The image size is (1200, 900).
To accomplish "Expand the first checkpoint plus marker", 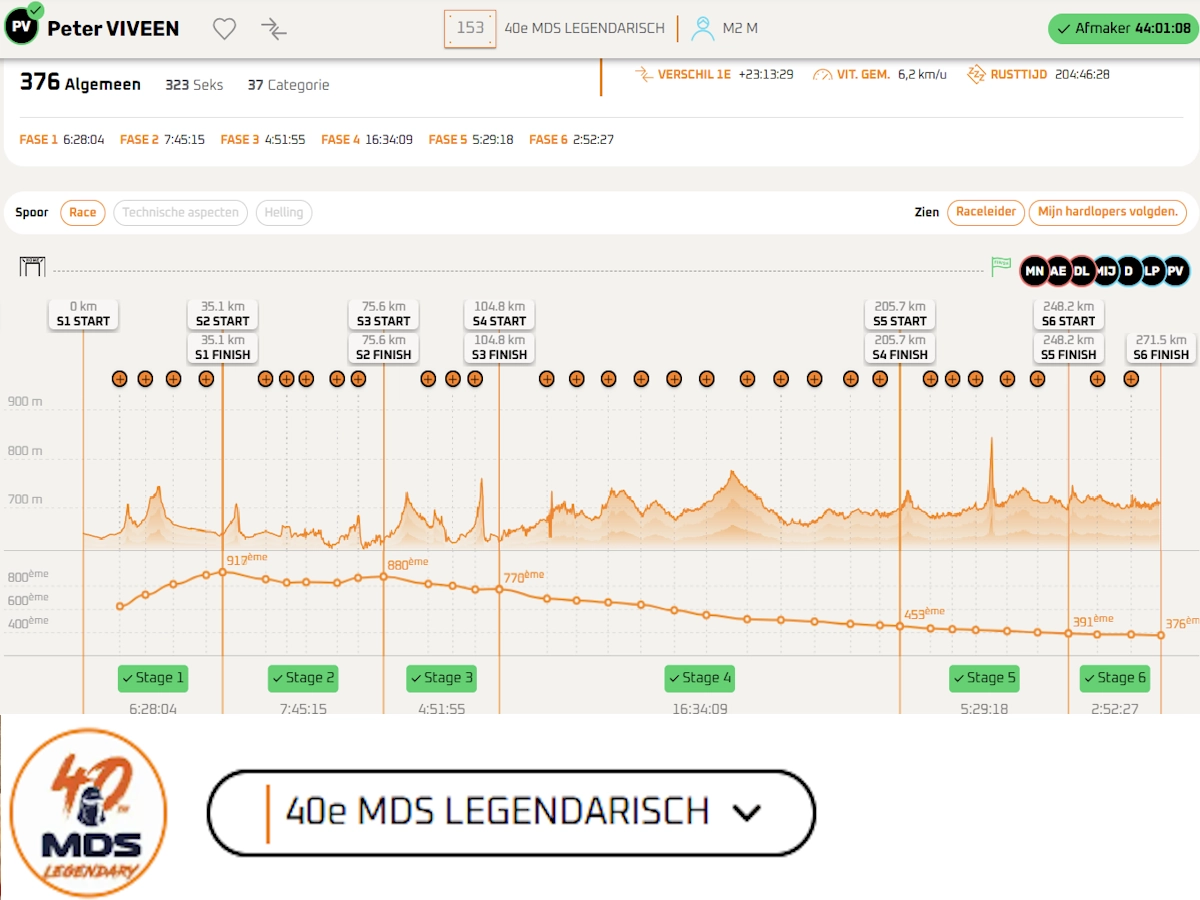I will coord(119,379).
